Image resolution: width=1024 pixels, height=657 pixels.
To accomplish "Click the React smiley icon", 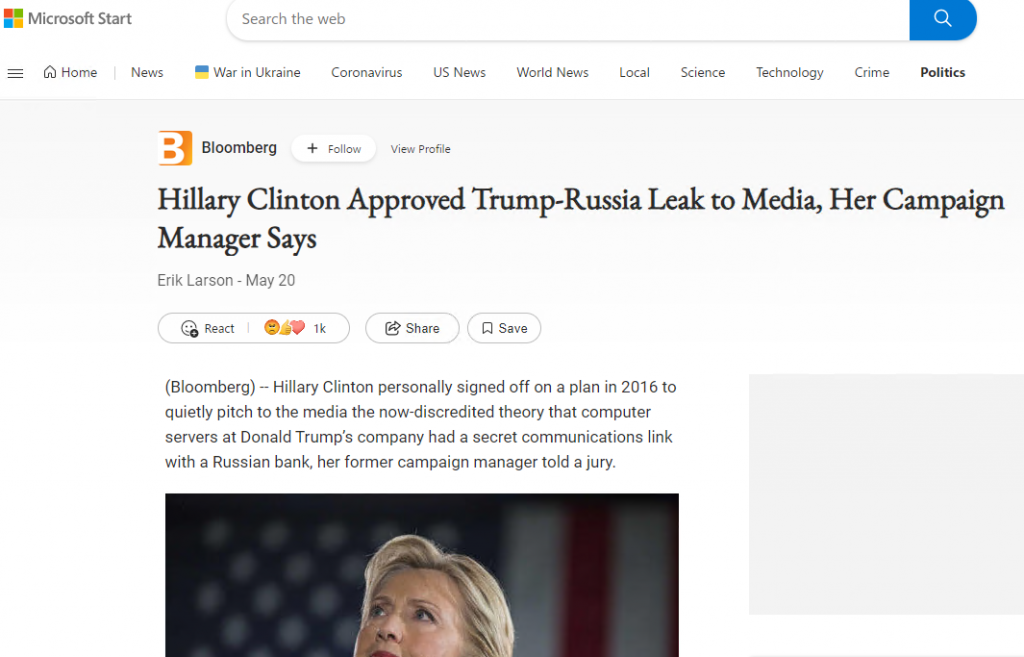I will 189,328.
